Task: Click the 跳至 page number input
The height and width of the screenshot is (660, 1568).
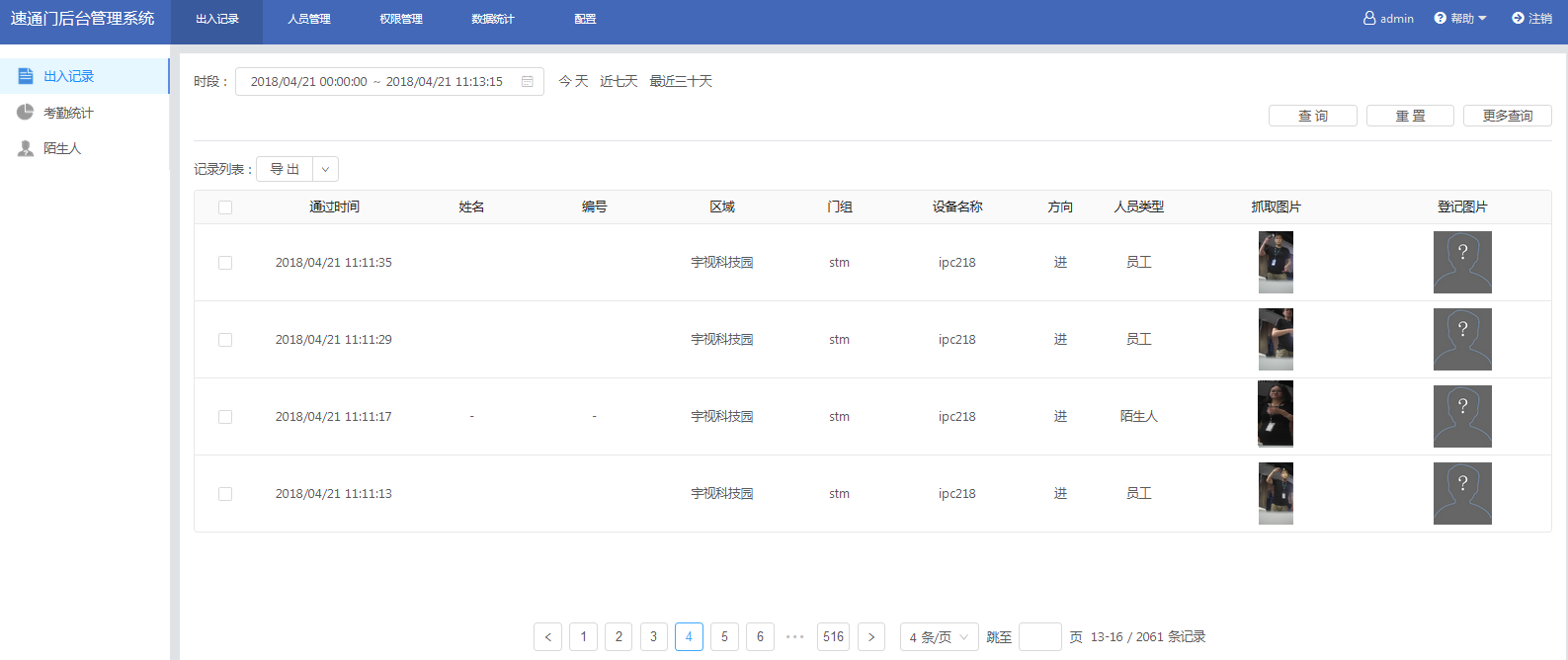Action: click(1040, 637)
